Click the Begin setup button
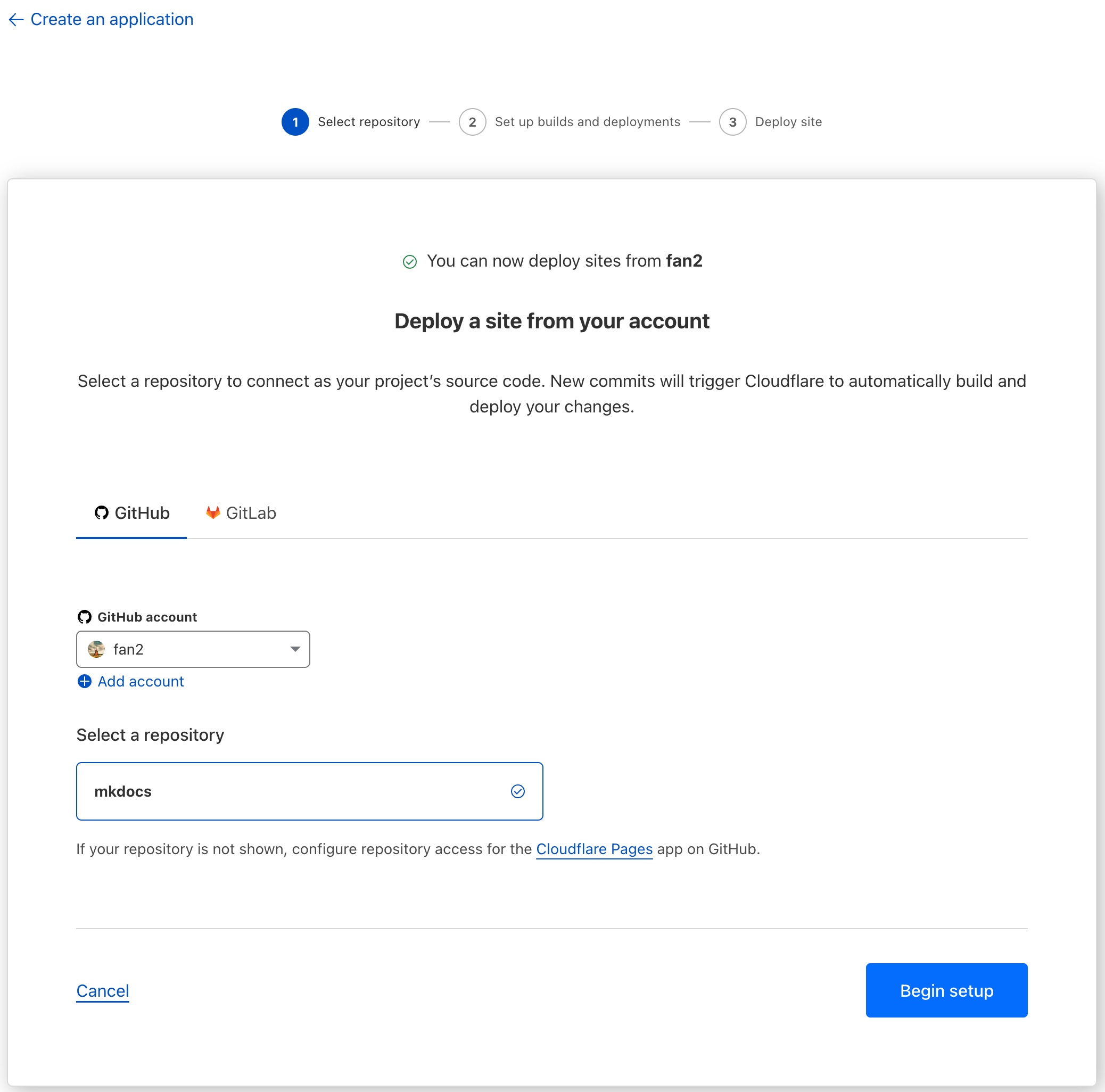The height and width of the screenshot is (1092, 1105). click(946, 990)
